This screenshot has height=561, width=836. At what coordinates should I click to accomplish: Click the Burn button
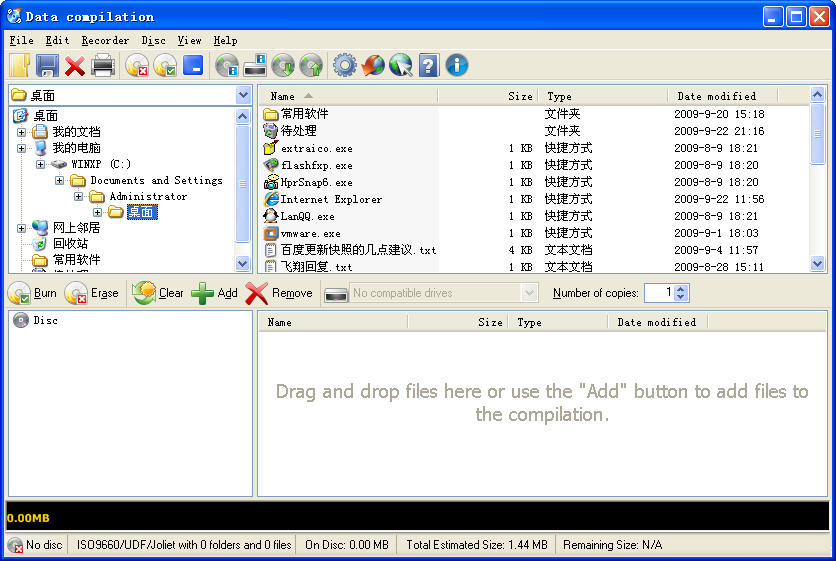(33, 293)
